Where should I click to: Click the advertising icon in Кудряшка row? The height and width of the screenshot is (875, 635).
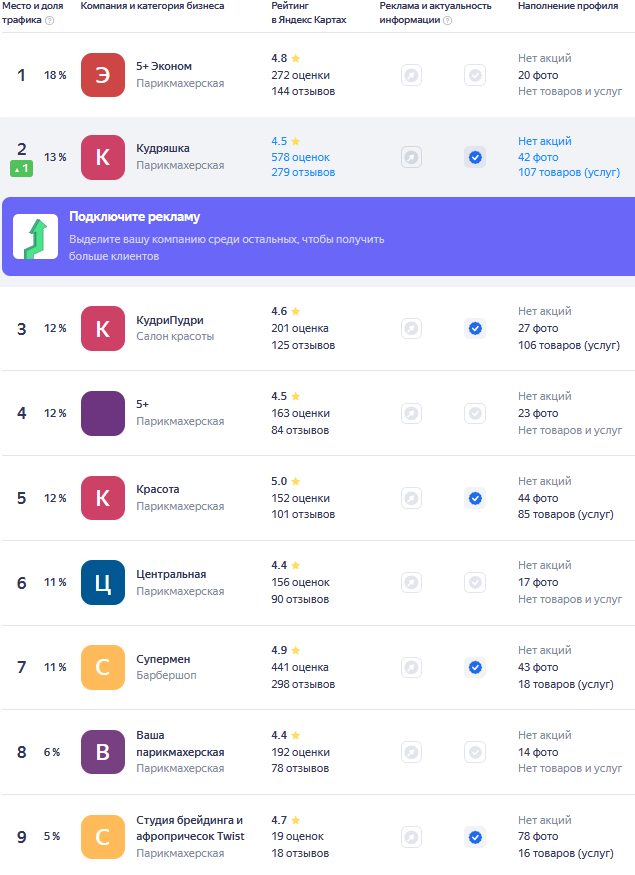click(x=411, y=157)
